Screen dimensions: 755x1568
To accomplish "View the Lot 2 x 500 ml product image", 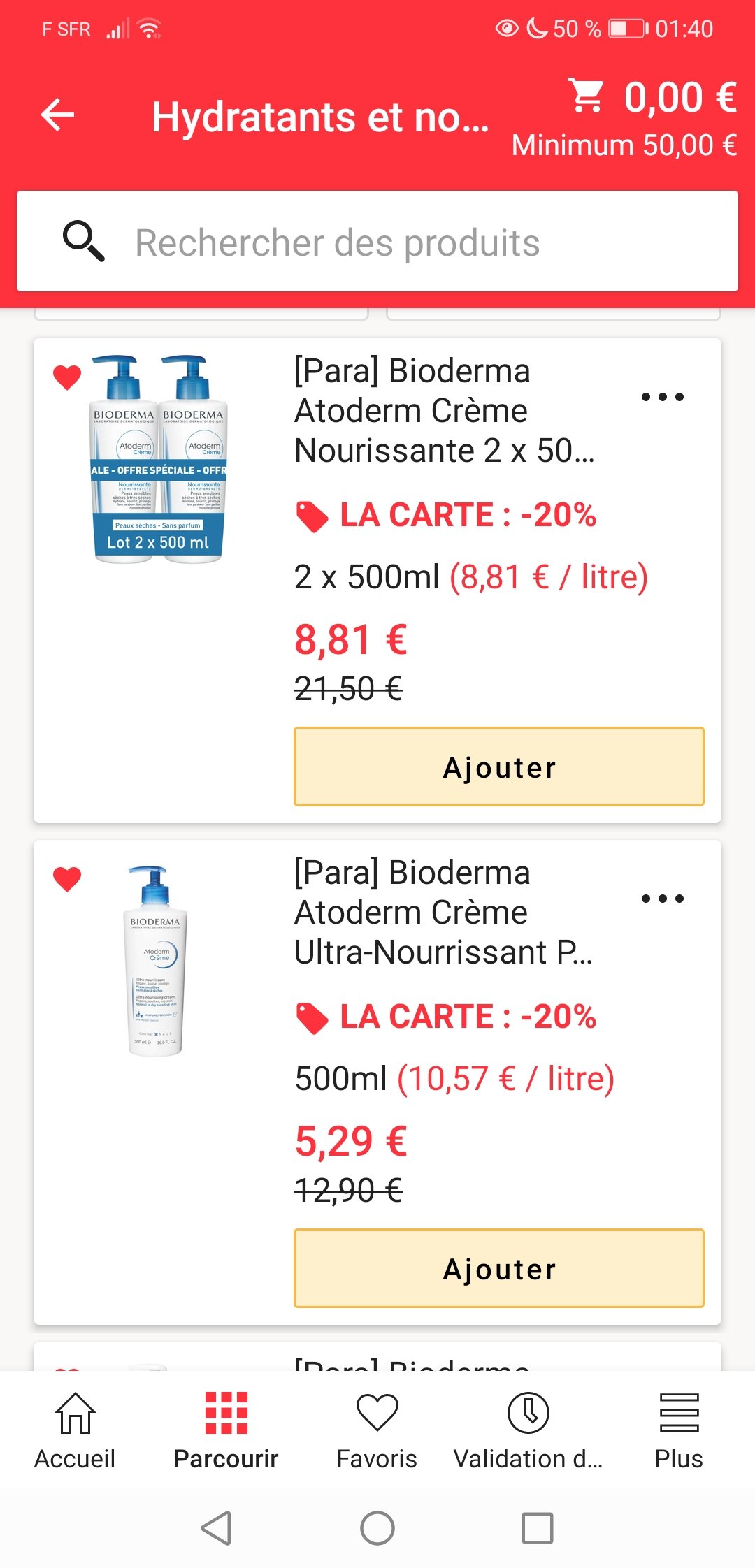I will click(x=159, y=460).
